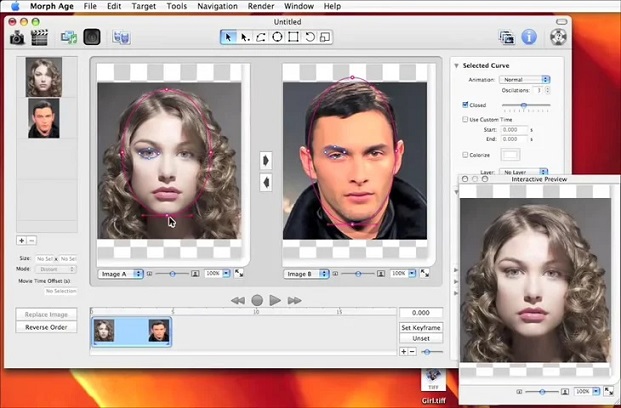Collapse the Selected Curve section
Viewport: 621px width, 408px height.
[x=456, y=66]
